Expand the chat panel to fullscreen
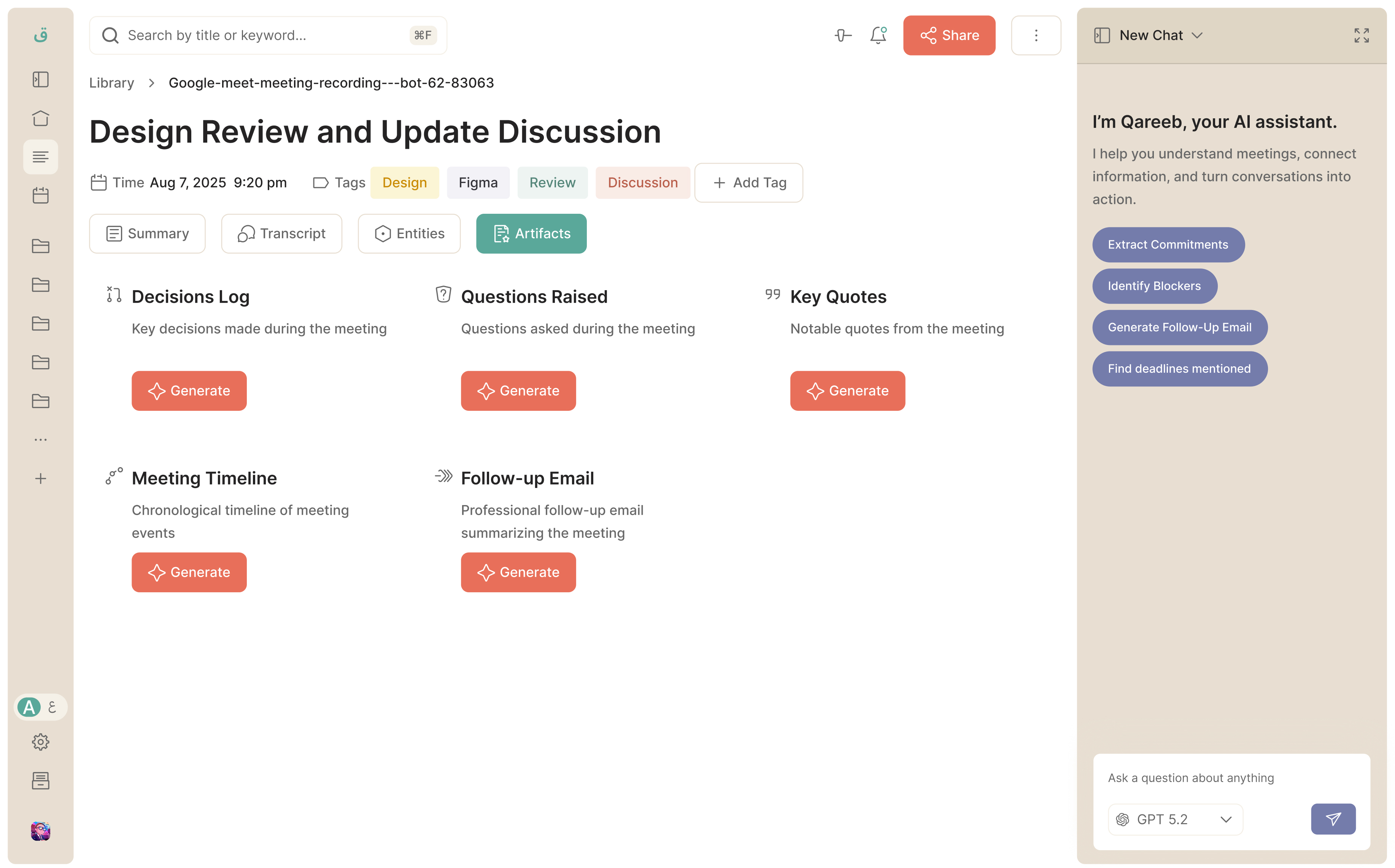This screenshot has height=868, width=1395. pos(1361,36)
